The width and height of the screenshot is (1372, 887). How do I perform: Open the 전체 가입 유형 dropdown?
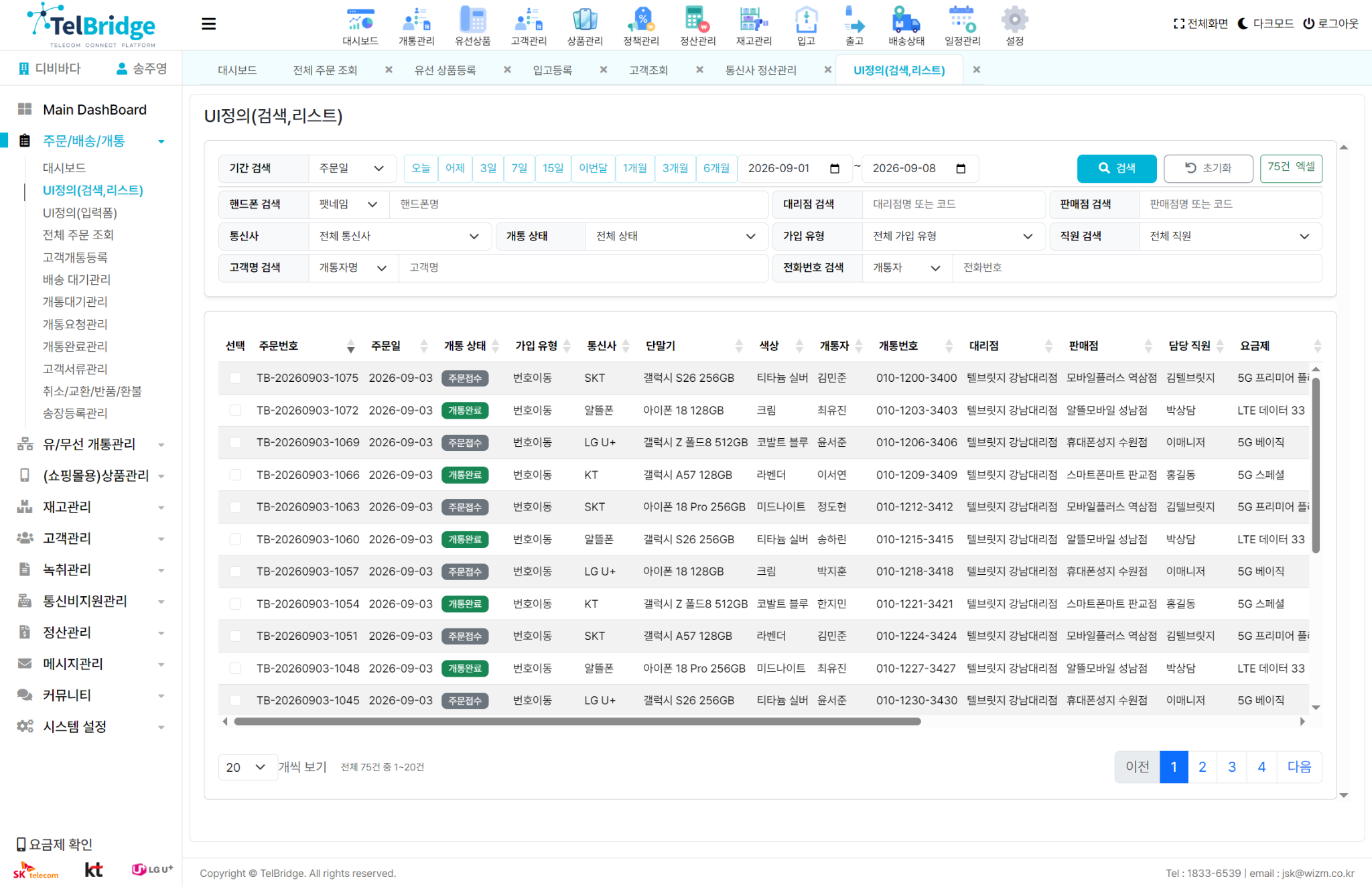pyautogui.click(x=953, y=236)
